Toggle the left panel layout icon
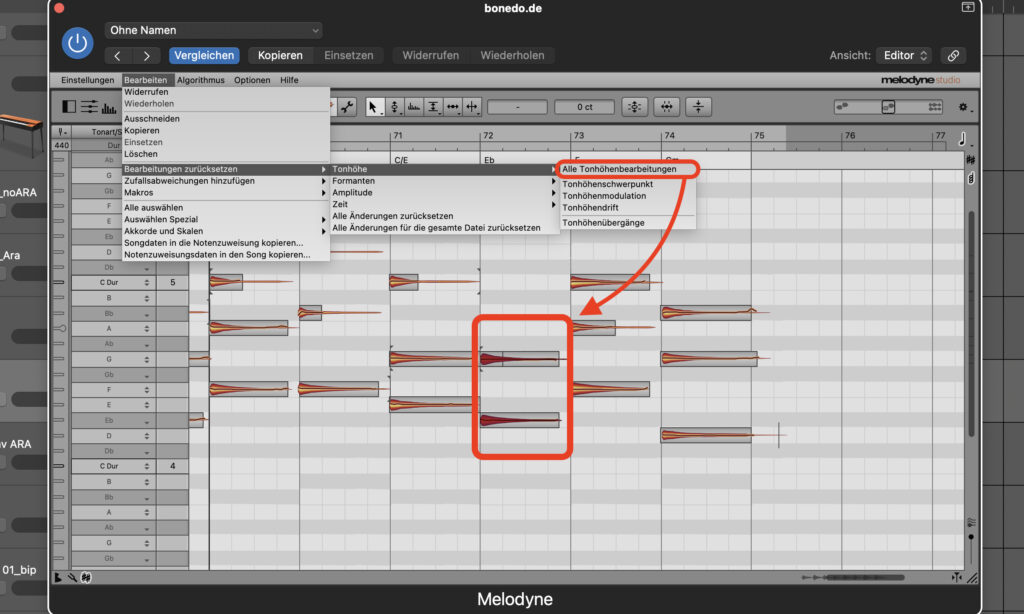 point(69,106)
